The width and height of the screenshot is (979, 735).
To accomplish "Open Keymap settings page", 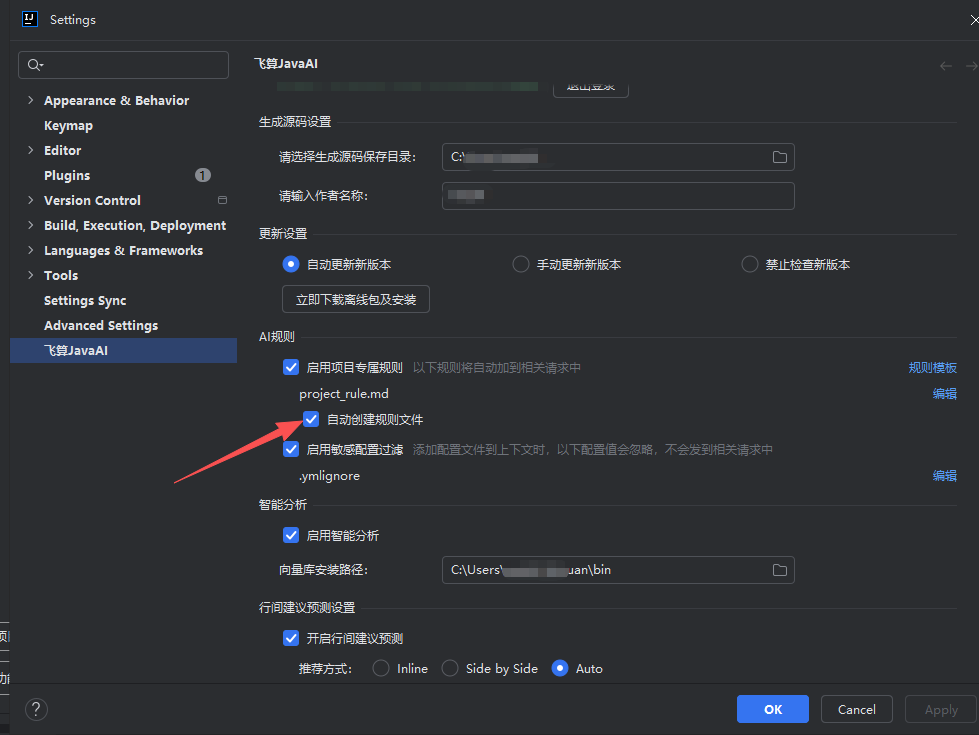I will tap(69, 126).
